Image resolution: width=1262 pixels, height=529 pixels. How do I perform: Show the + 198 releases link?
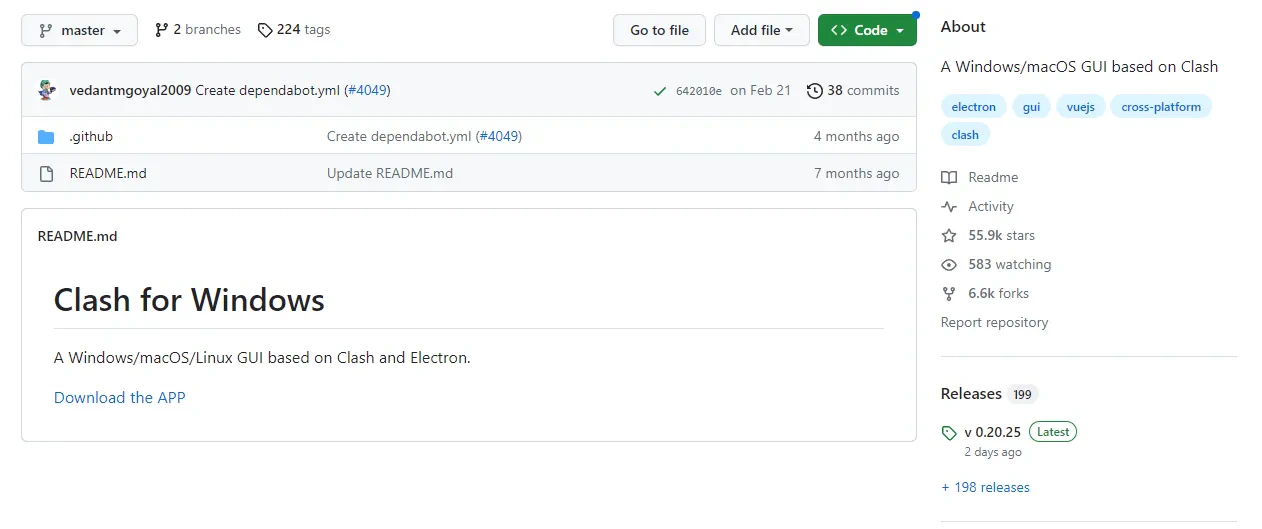coord(985,488)
